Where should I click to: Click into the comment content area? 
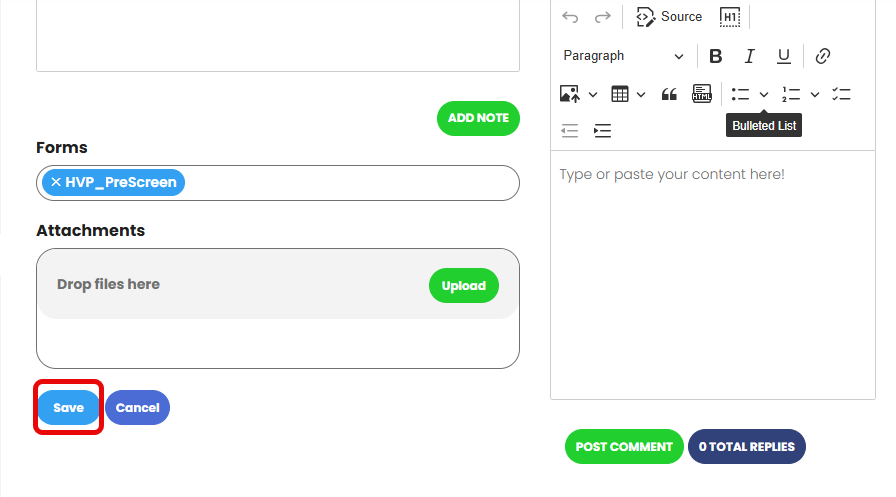[x=713, y=275]
